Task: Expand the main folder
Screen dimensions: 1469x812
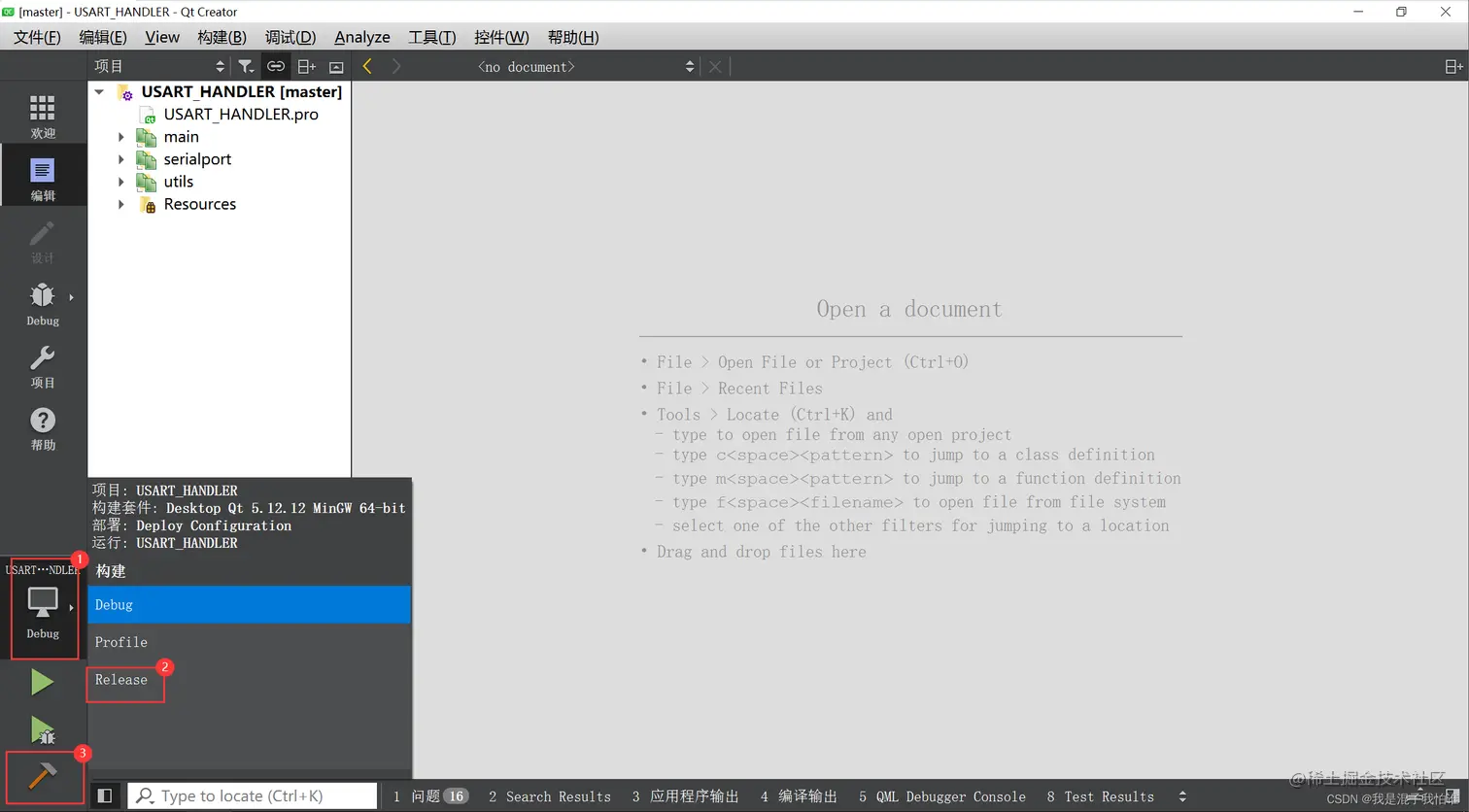Action: tap(121, 137)
